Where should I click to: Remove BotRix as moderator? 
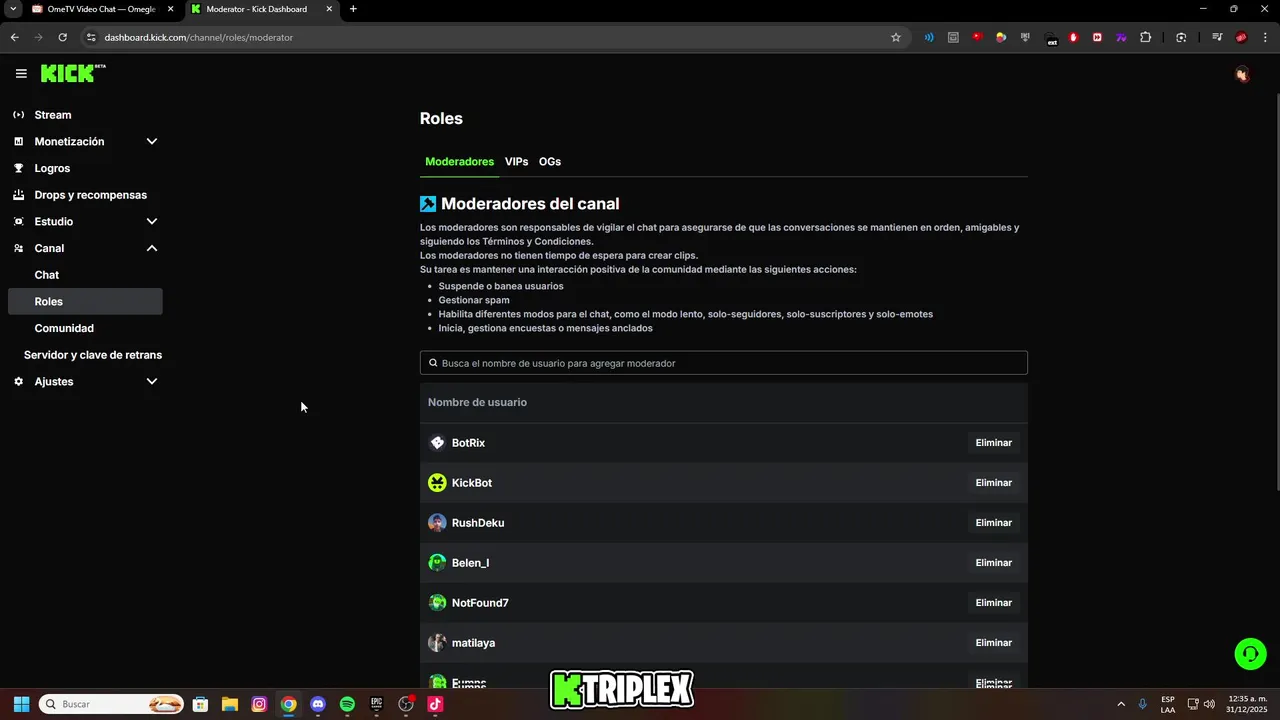(993, 443)
